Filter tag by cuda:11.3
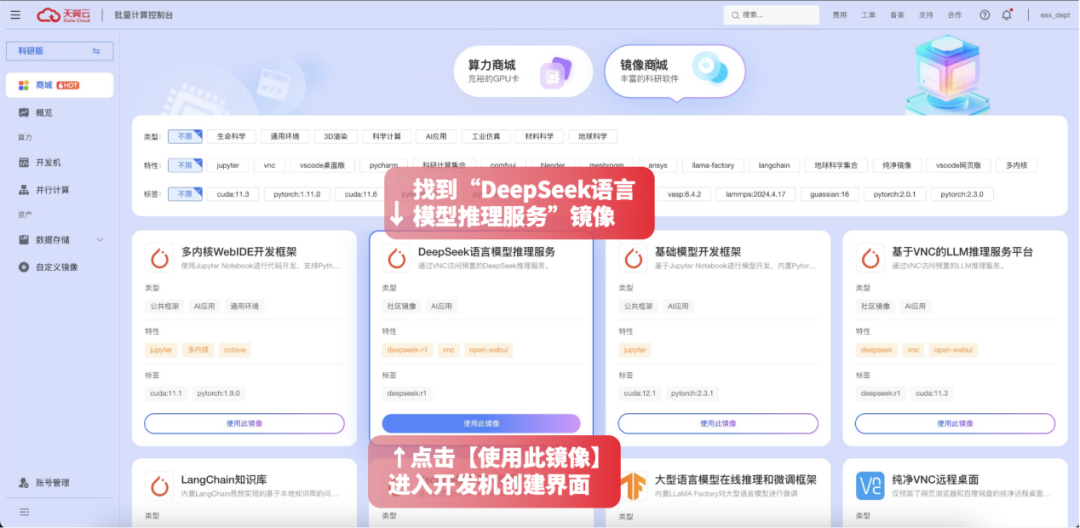This screenshot has width=1080, height=528. pyautogui.click(x=233, y=194)
